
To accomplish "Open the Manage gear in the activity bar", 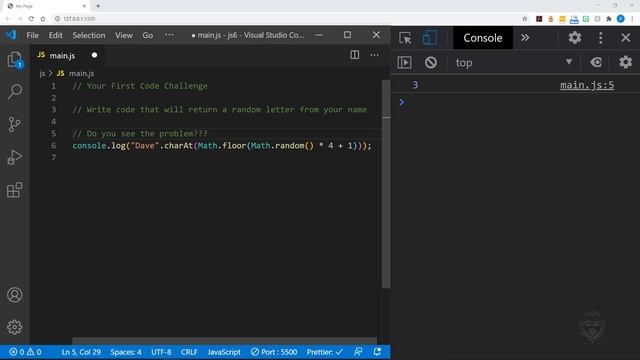I will [15, 327].
